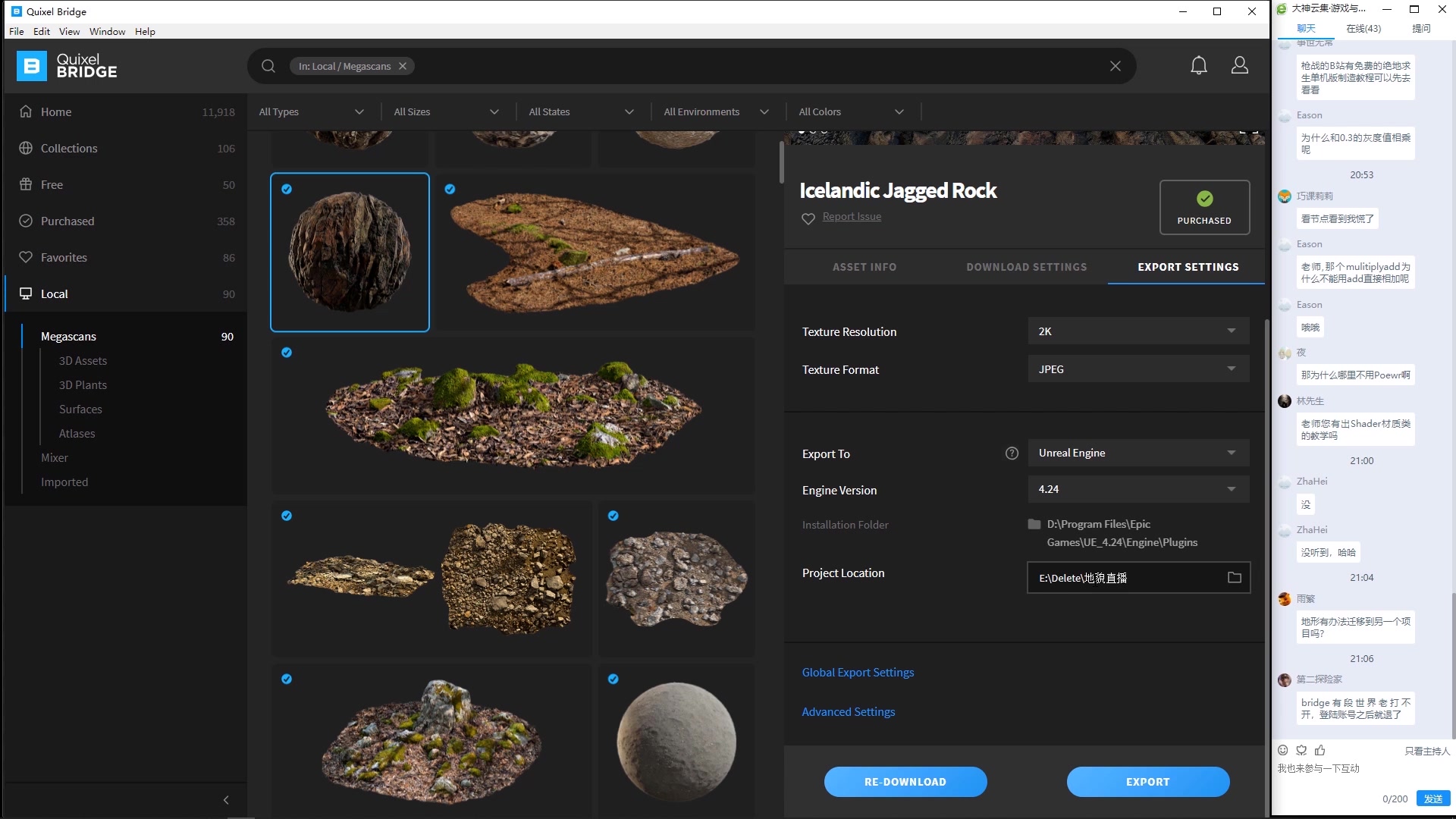Open the Collections section

[x=70, y=148]
